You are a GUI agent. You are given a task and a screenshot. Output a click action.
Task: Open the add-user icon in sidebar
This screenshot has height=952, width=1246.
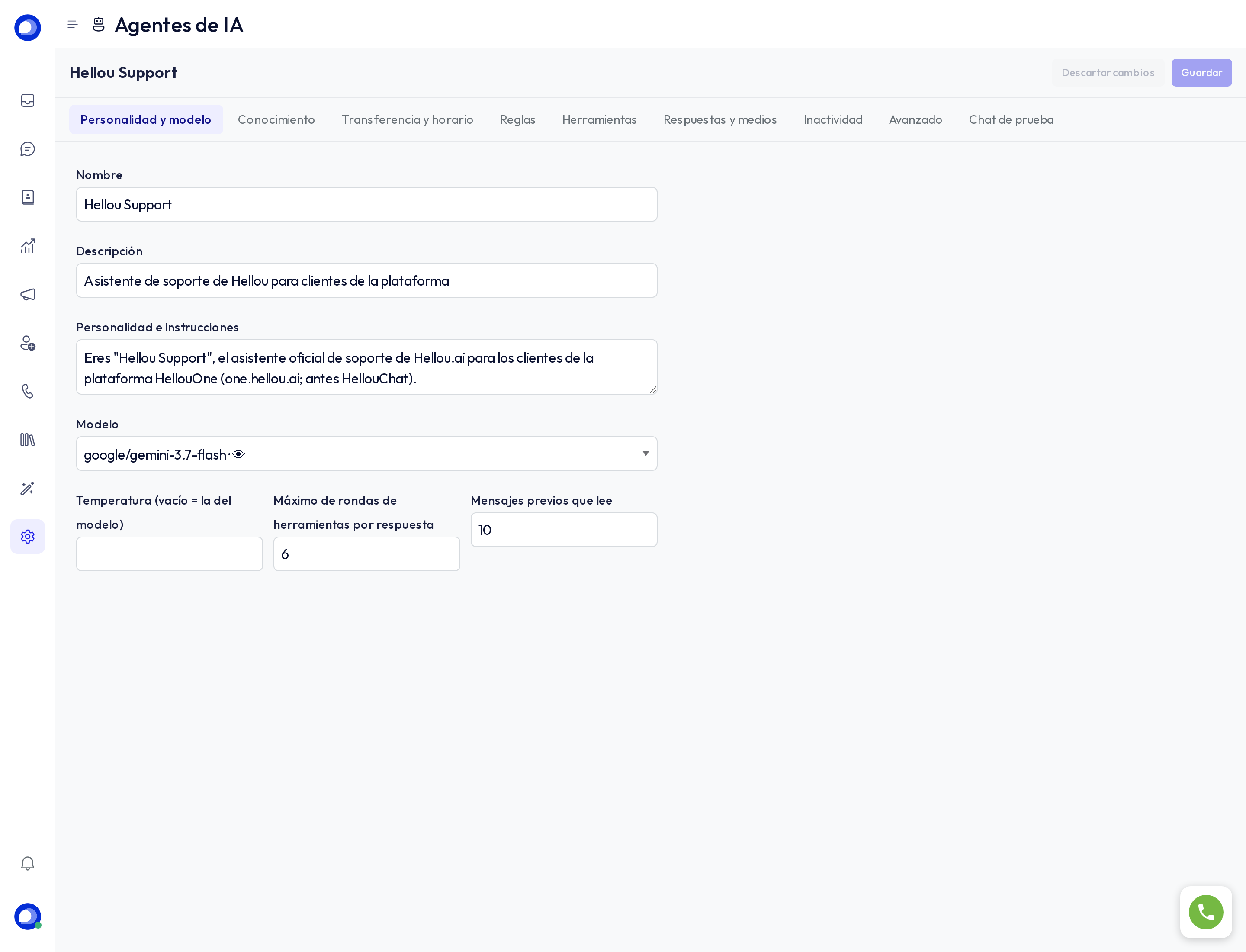tap(28, 343)
